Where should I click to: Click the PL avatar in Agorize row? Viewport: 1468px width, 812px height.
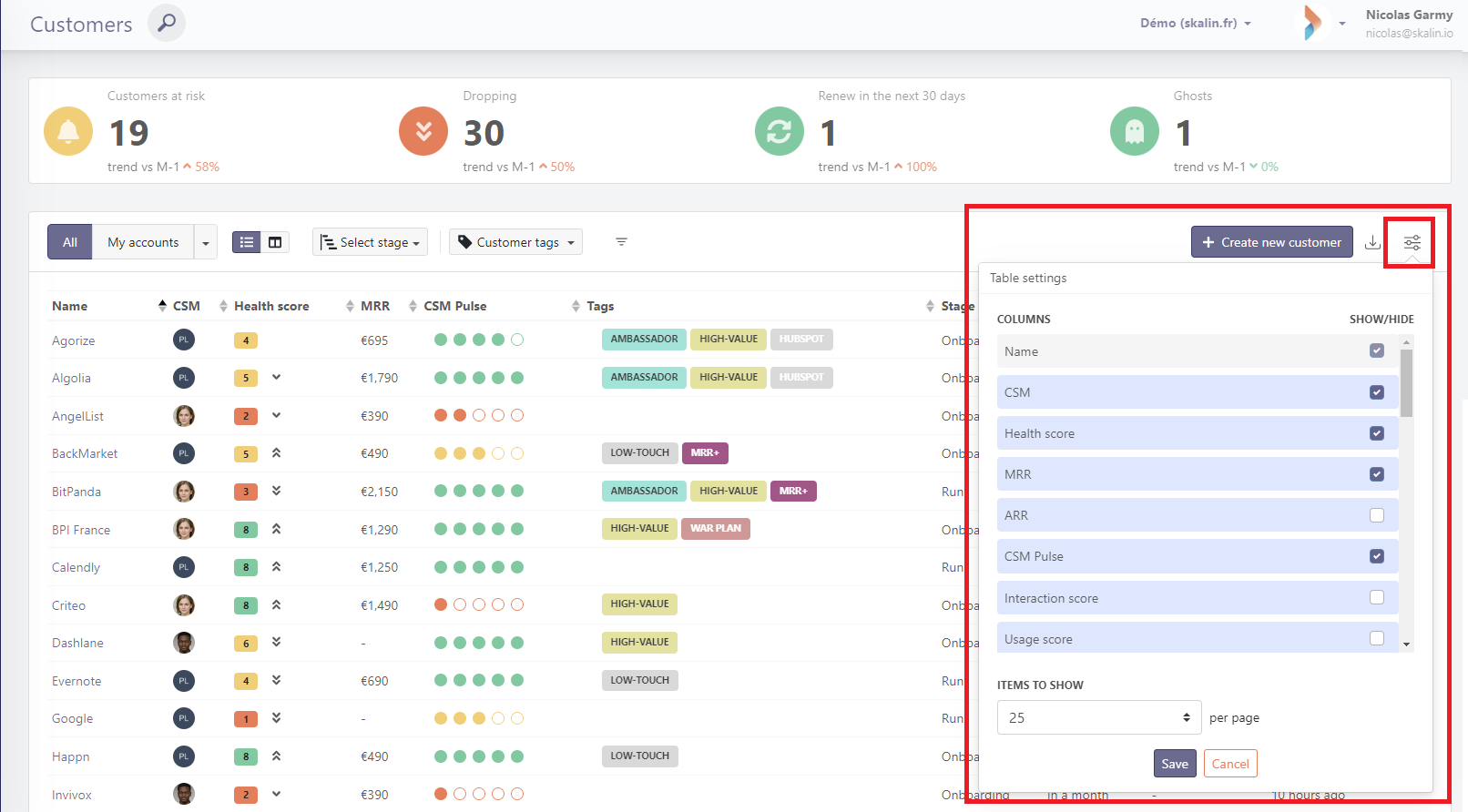point(184,340)
